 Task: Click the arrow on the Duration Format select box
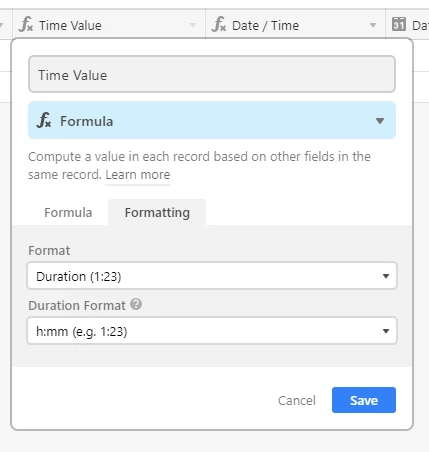[x=386, y=331]
